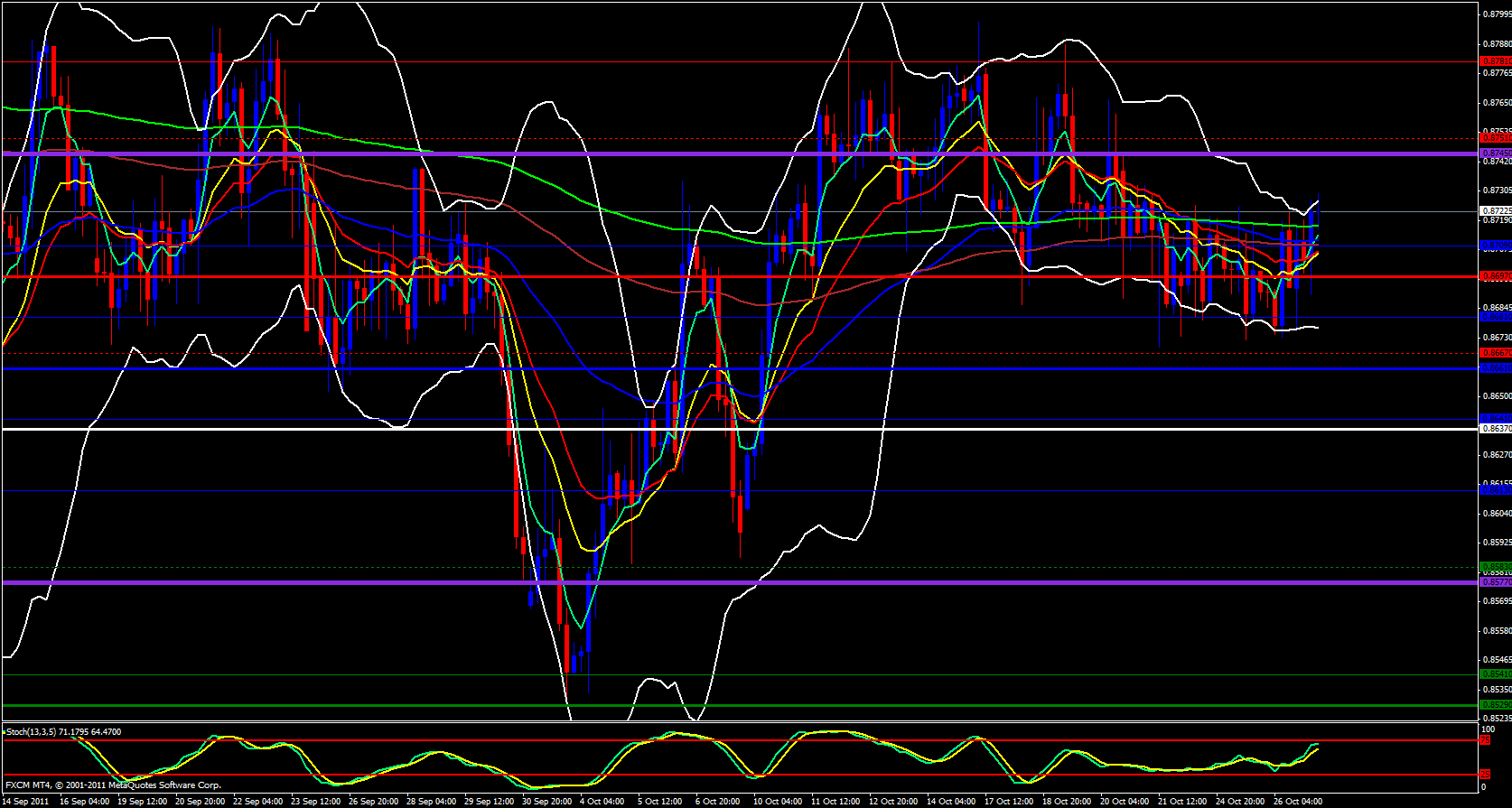The height and width of the screenshot is (808, 1512).
Task: Click the 14 Sep 2011 date label
Action: pos(26,802)
